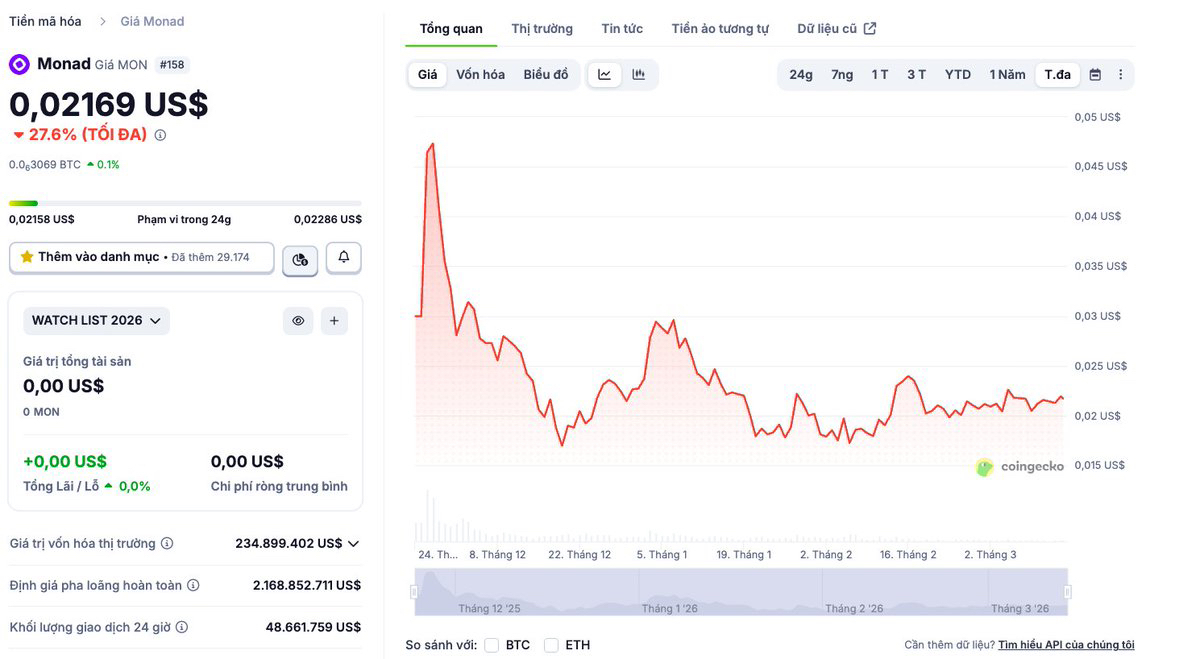Go to Tiền mã hóa breadcrumb
The width and height of the screenshot is (1200, 659).
(43, 21)
